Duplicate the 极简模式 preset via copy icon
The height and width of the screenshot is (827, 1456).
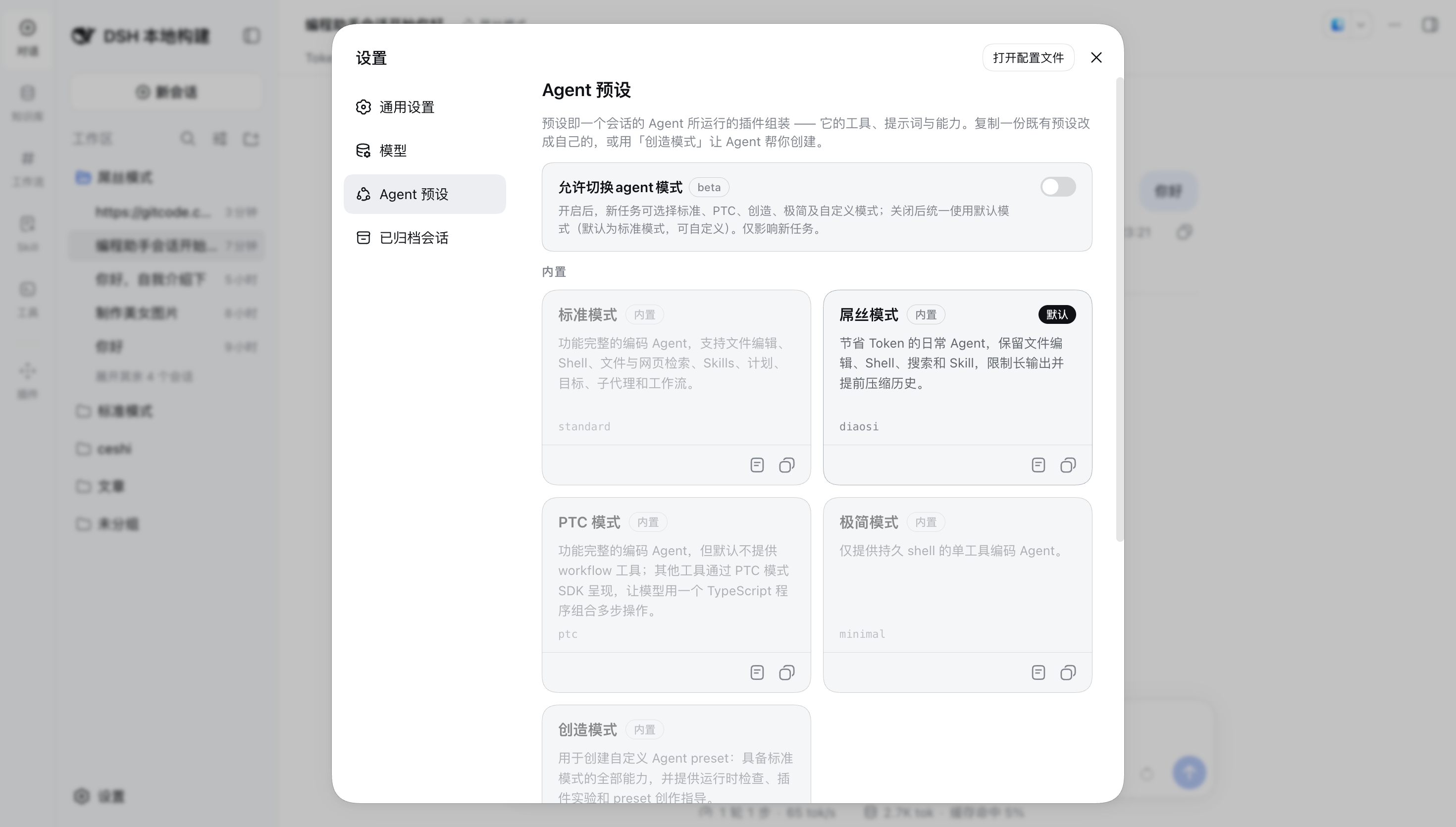(1068, 672)
